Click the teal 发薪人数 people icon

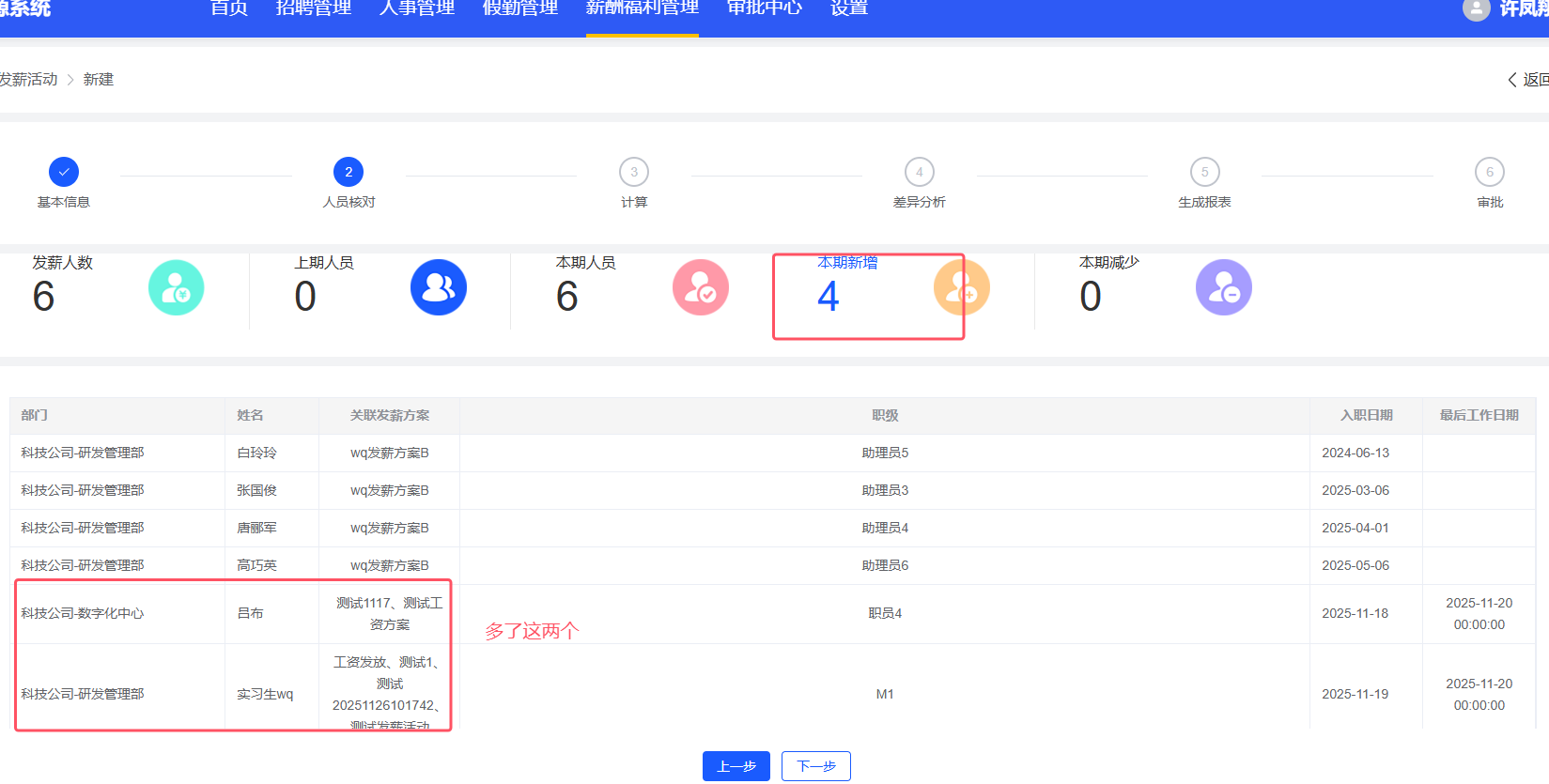(177, 287)
